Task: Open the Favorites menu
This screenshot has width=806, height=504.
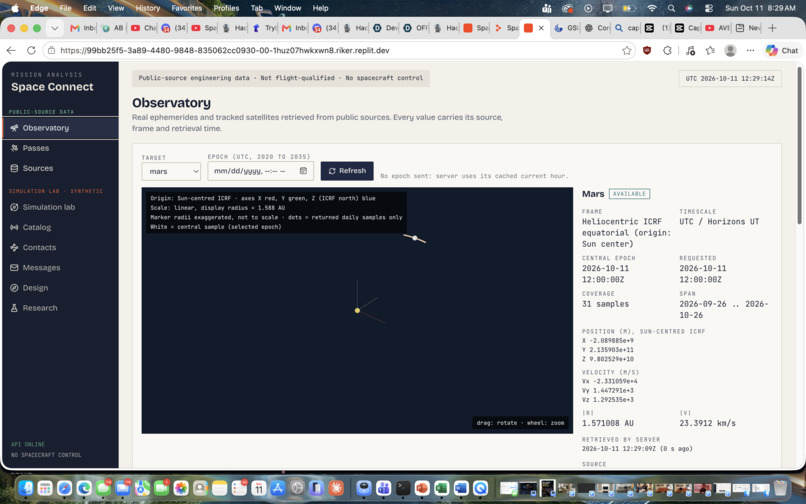Action: coord(187,8)
